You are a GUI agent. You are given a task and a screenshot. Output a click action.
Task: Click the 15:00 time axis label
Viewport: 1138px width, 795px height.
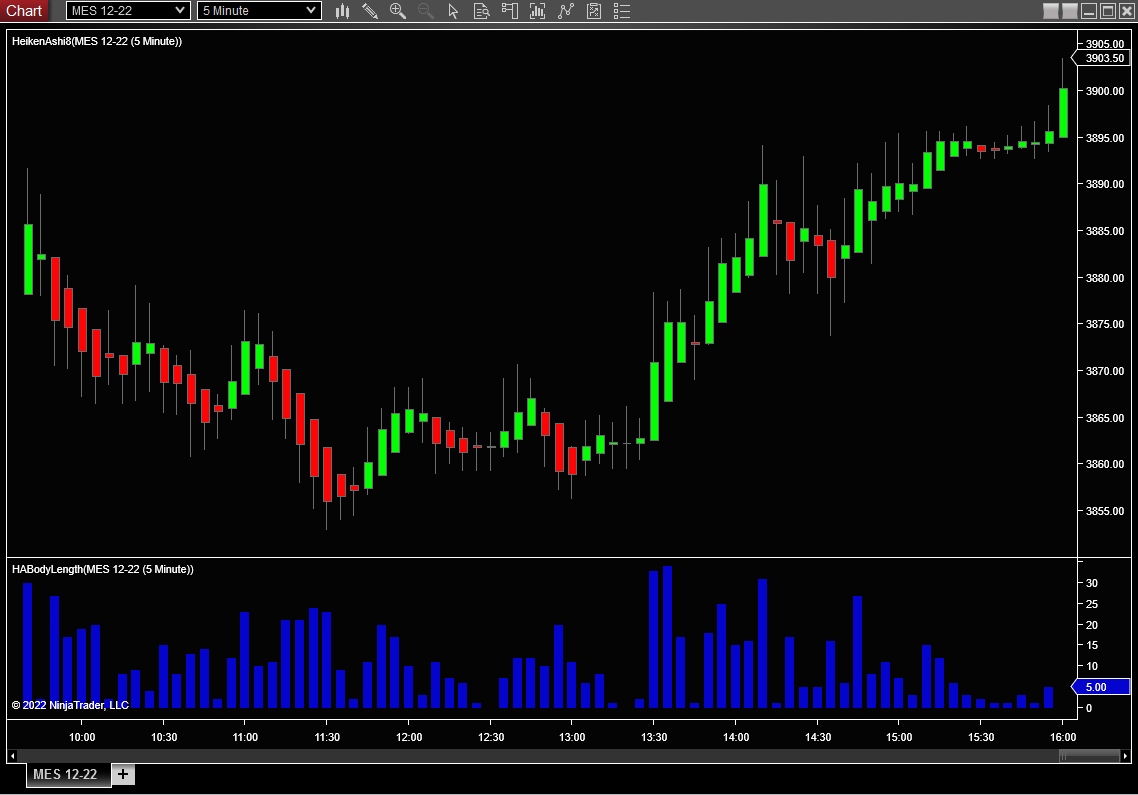coord(899,738)
